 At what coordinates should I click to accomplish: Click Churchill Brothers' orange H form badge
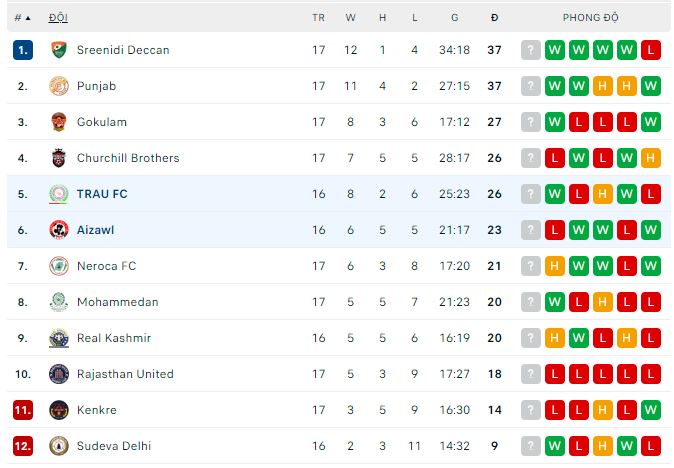tap(650, 158)
